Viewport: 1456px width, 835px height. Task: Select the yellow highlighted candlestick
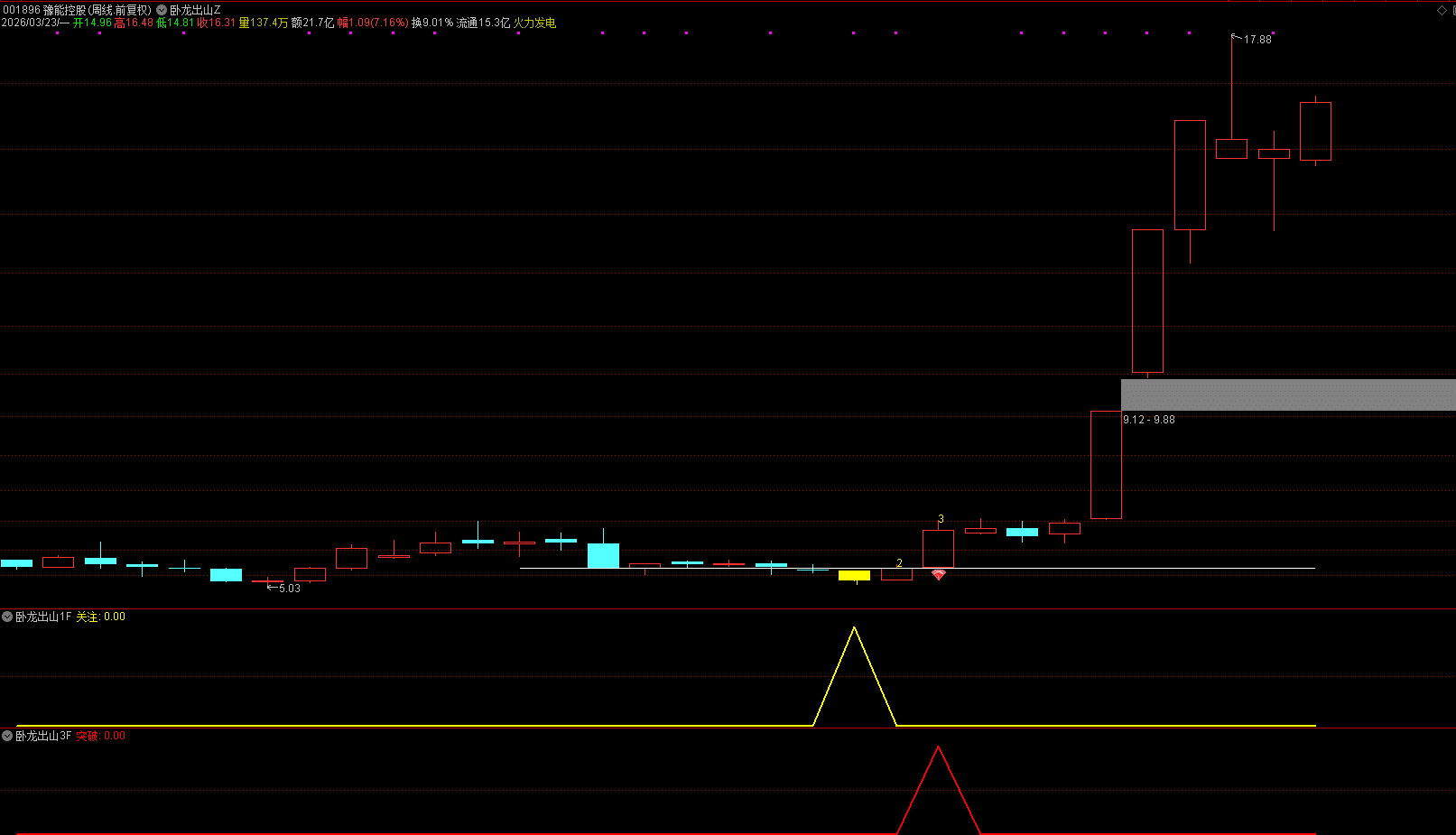click(x=854, y=575)
